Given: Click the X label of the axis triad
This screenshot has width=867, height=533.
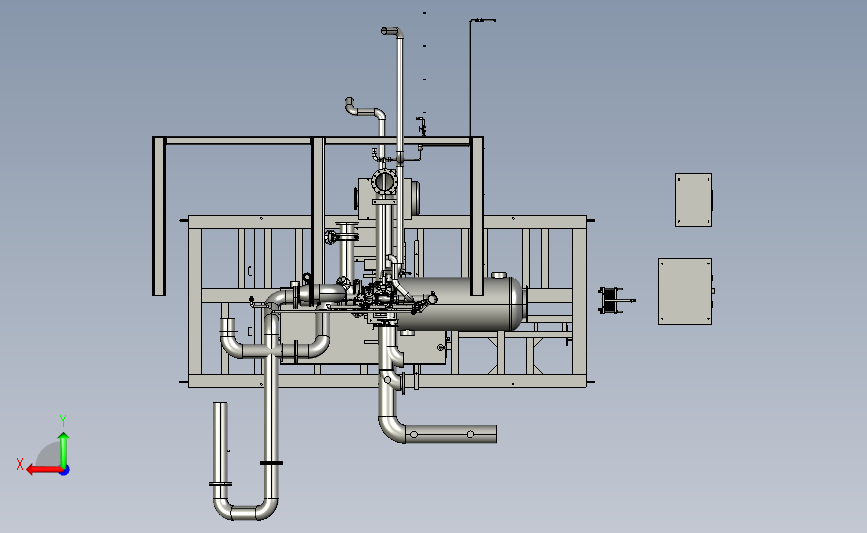Looking at the screenshot, I should click(x=20, y=464).
